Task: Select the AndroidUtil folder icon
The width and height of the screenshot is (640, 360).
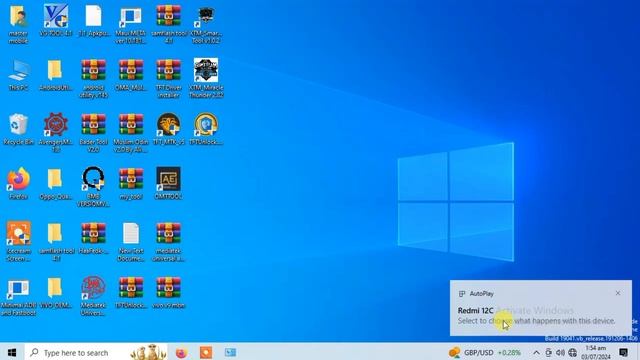Action: [x=55, y=71]
